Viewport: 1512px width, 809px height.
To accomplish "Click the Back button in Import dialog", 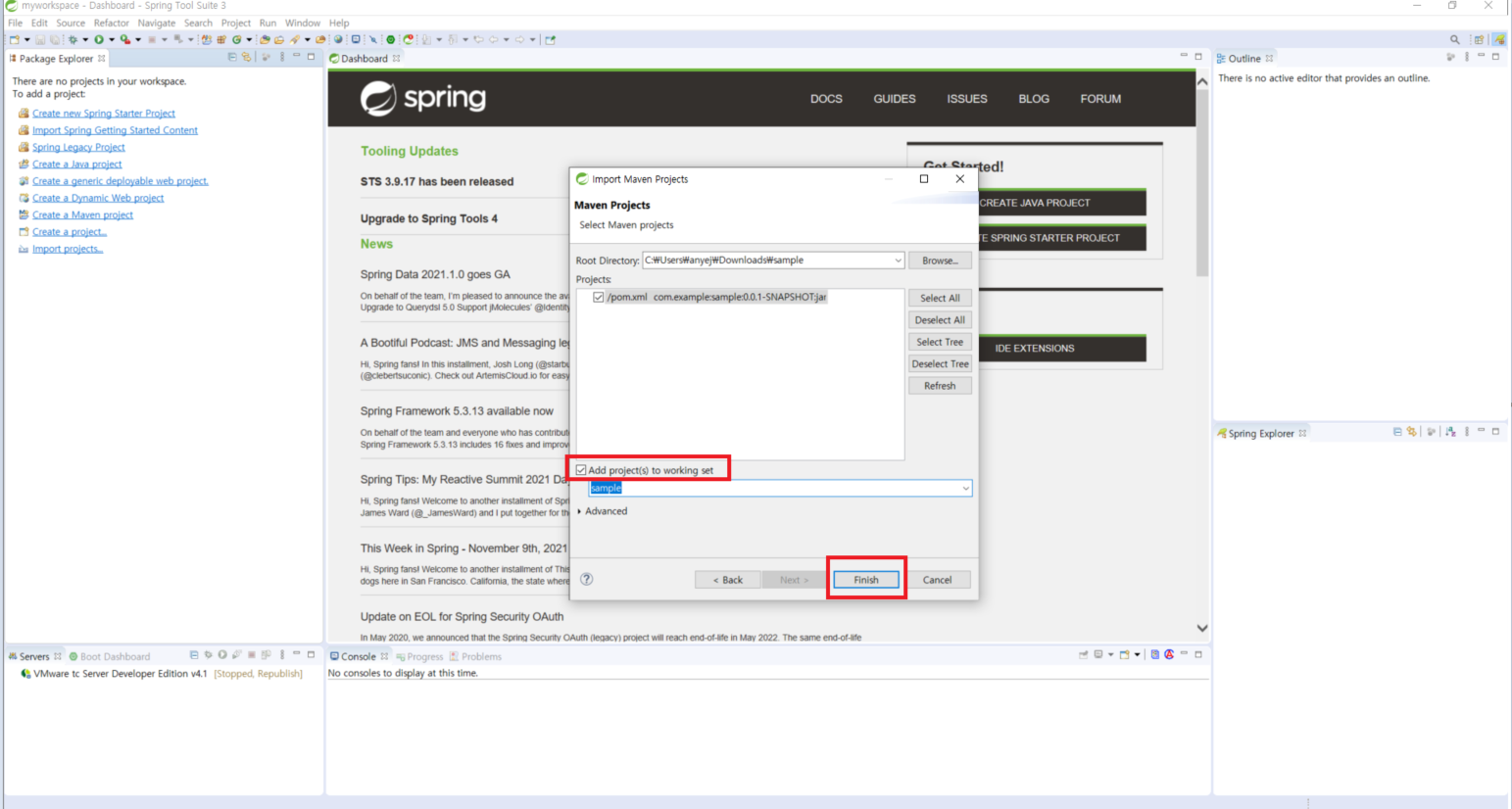I will click(727, 580).
